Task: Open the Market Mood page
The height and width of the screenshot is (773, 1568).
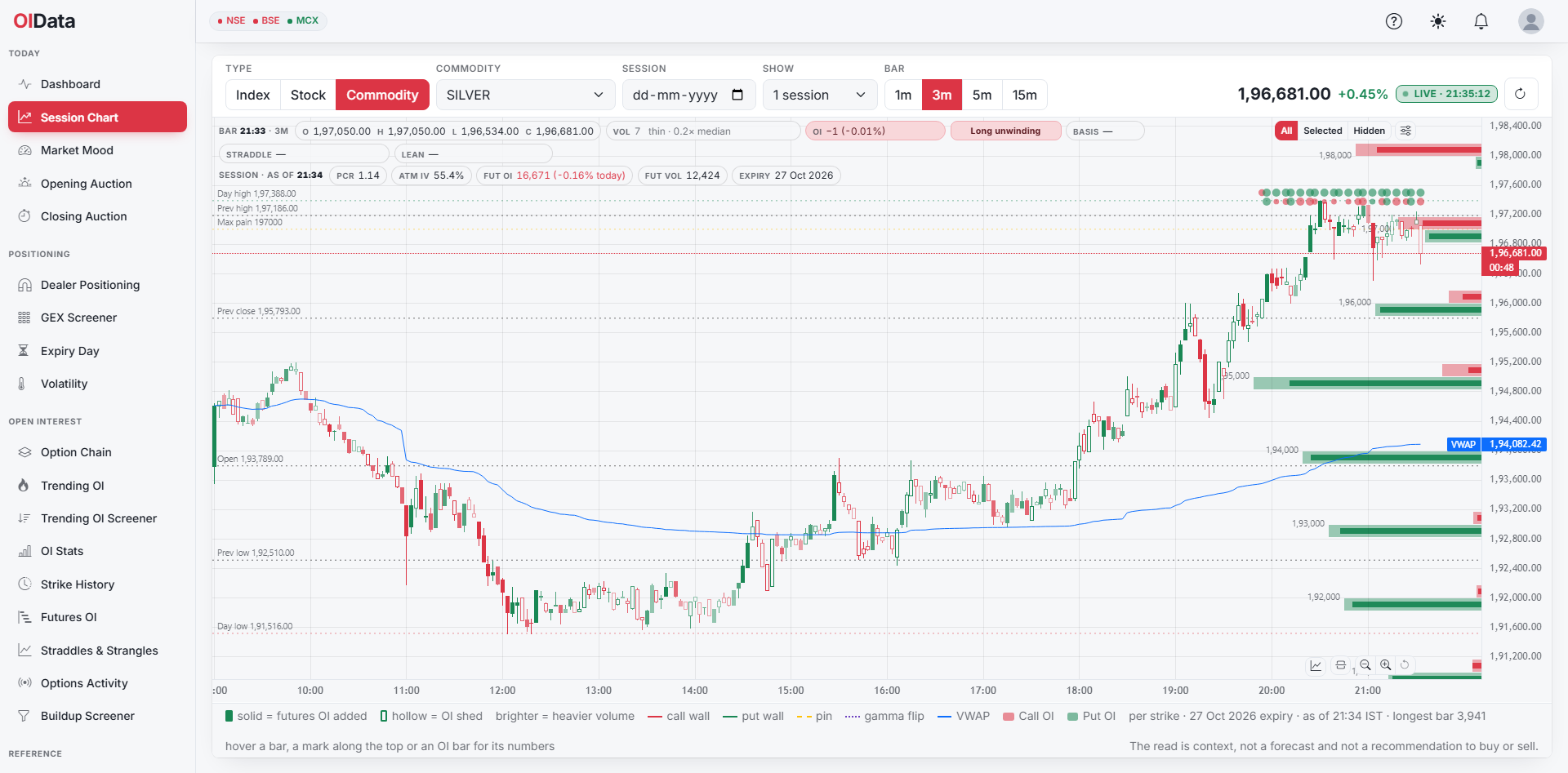Action: click(97, 150)
